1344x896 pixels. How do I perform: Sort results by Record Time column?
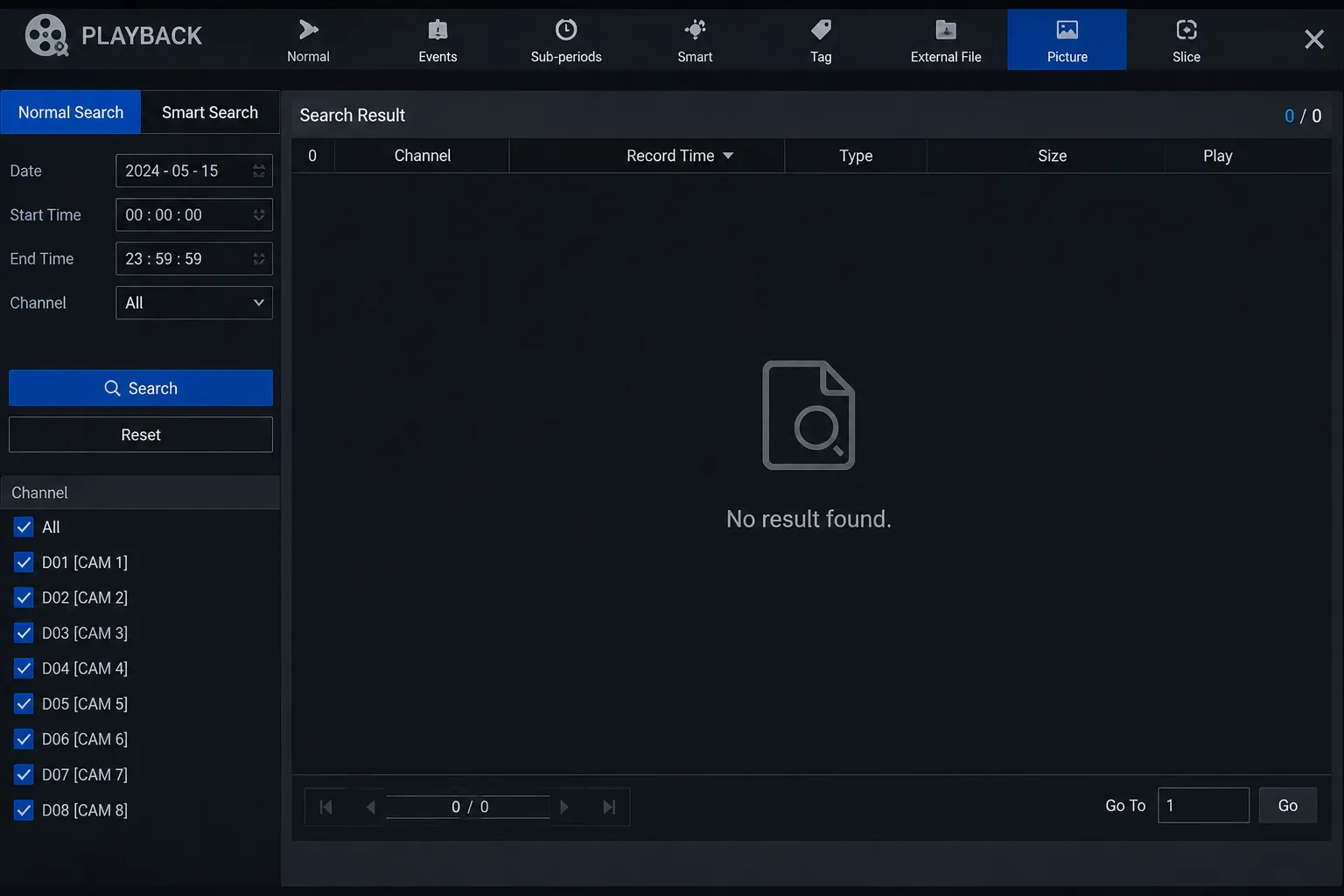pos(680,156)
